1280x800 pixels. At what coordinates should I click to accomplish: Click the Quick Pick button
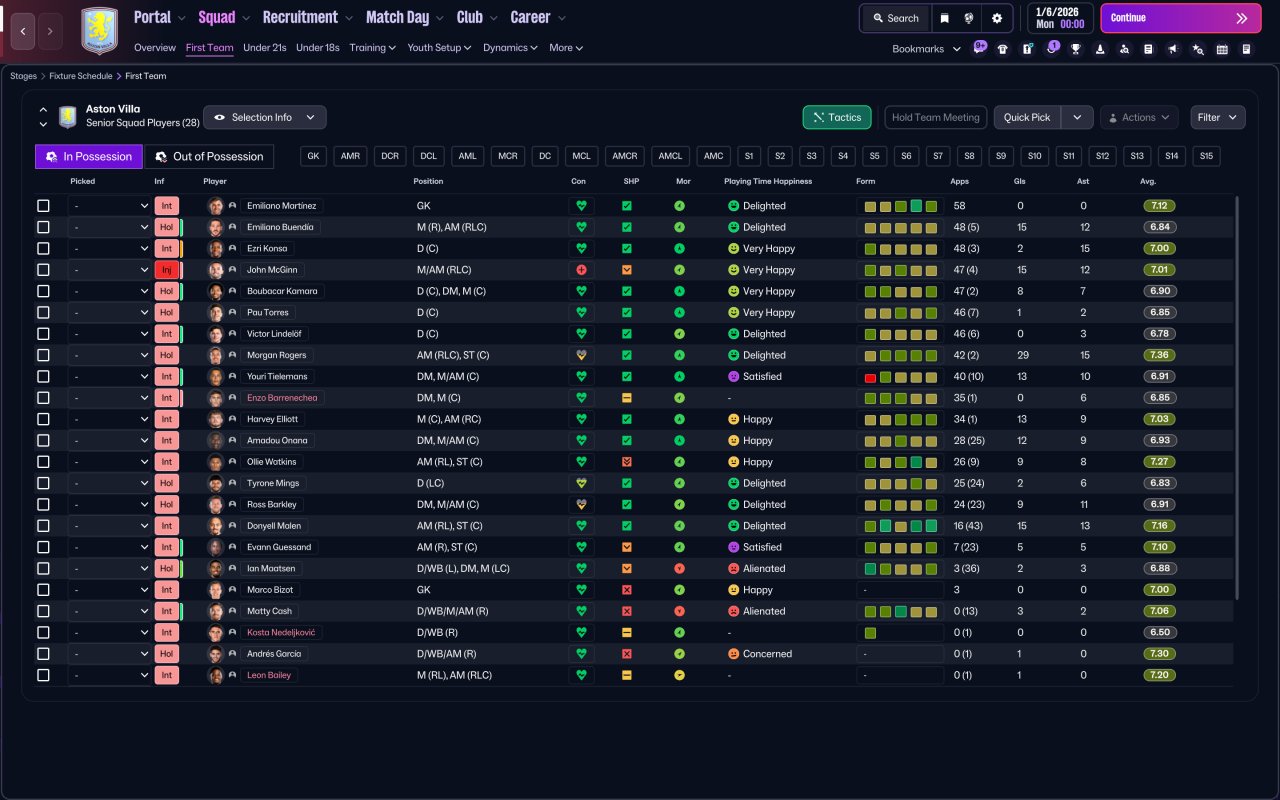coord(1027,117)
